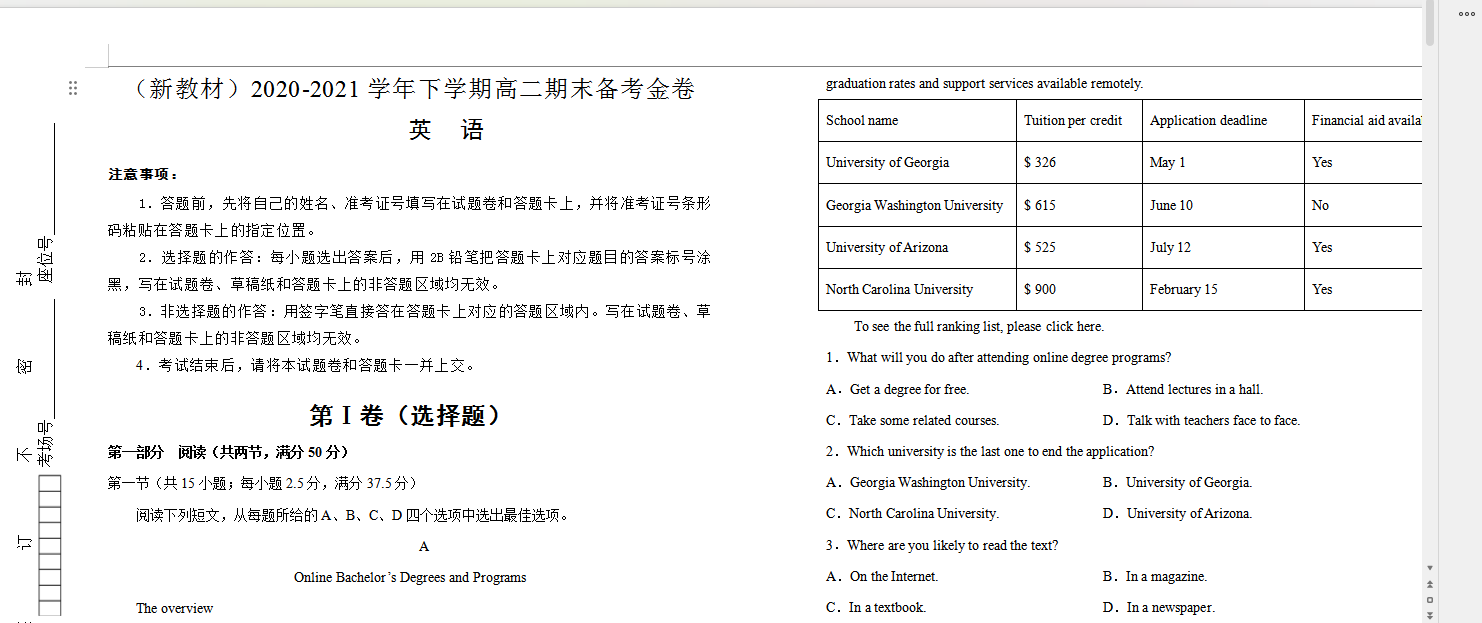
Task: Click answer 'D. University of Arizona.'
Action: 1177,513
